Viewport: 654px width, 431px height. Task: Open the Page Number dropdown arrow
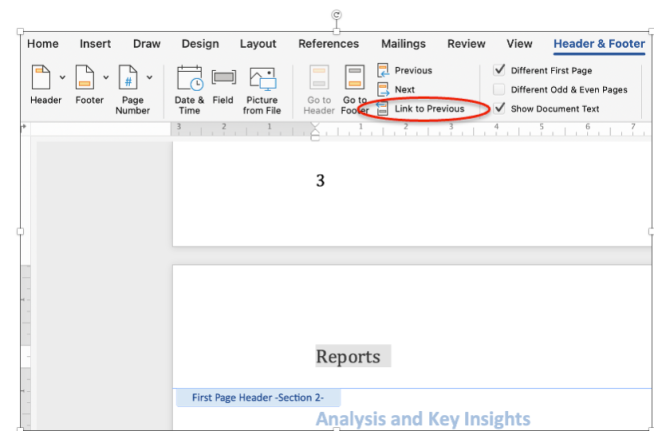150,77
